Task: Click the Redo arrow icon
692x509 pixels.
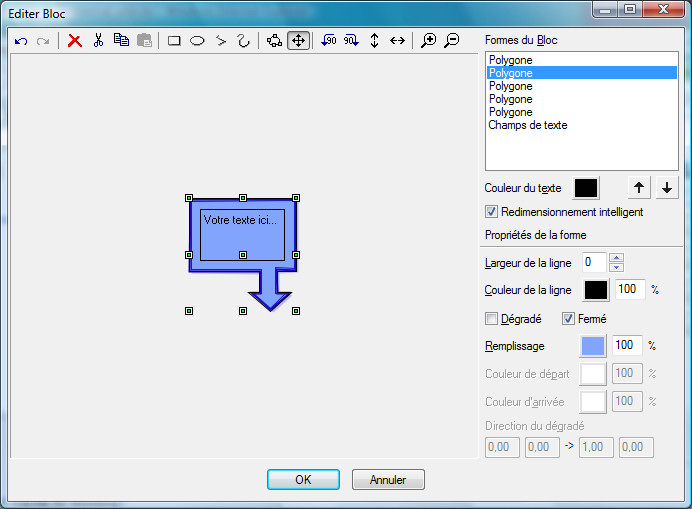Action: click(43, 41)
